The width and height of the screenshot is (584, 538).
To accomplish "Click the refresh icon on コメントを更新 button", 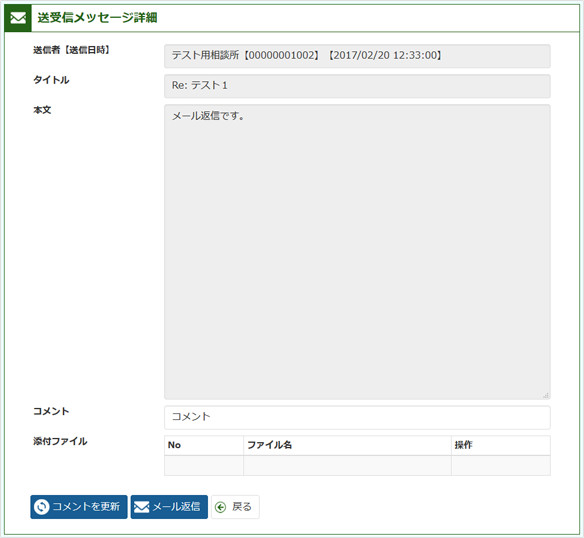I will 41,507.
